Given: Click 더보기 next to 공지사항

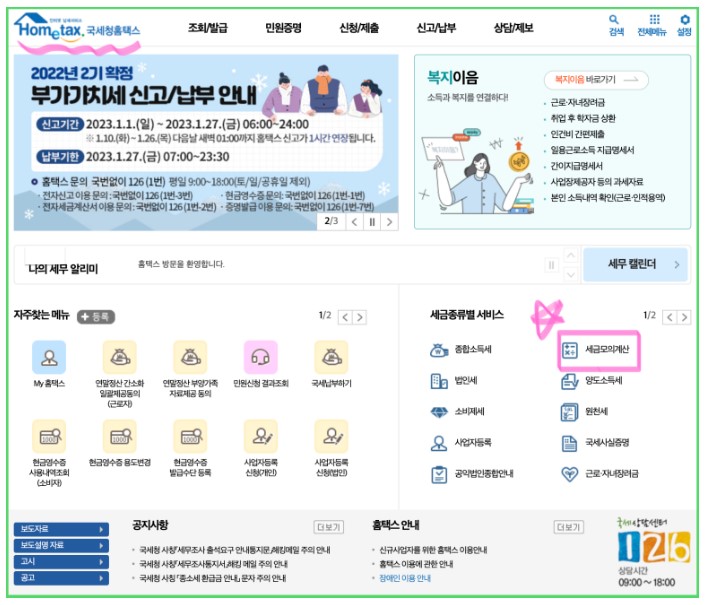Looking at the screenshot, I should [x=329, y=527].
